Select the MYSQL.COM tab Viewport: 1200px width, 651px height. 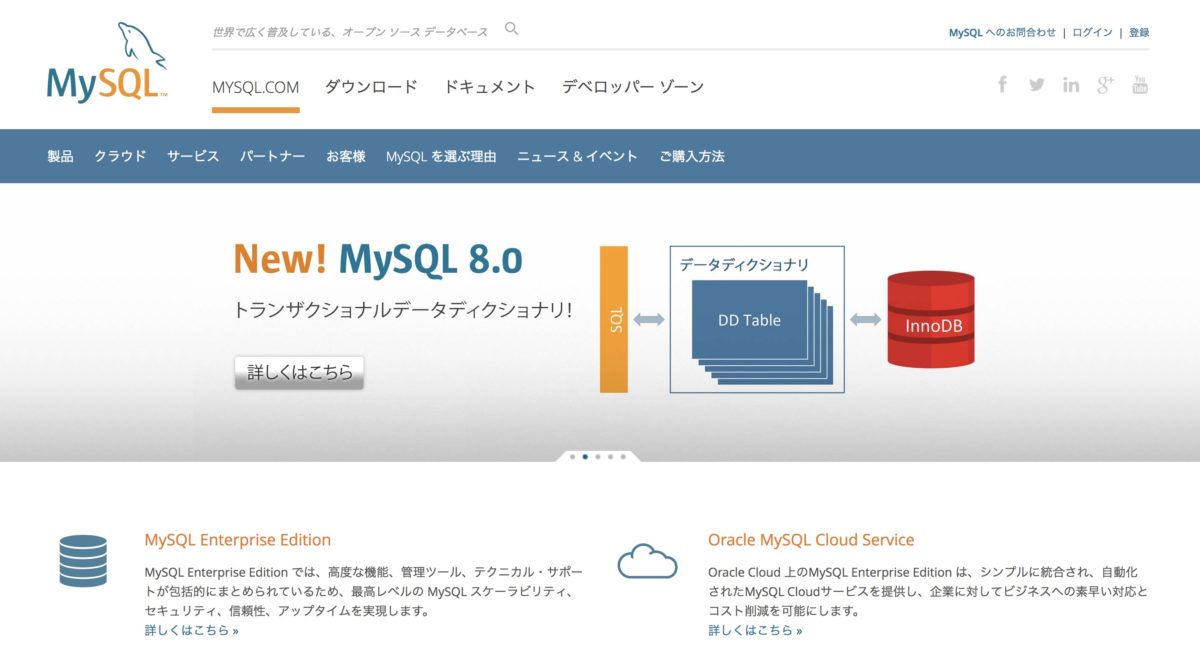coord(255,87)
